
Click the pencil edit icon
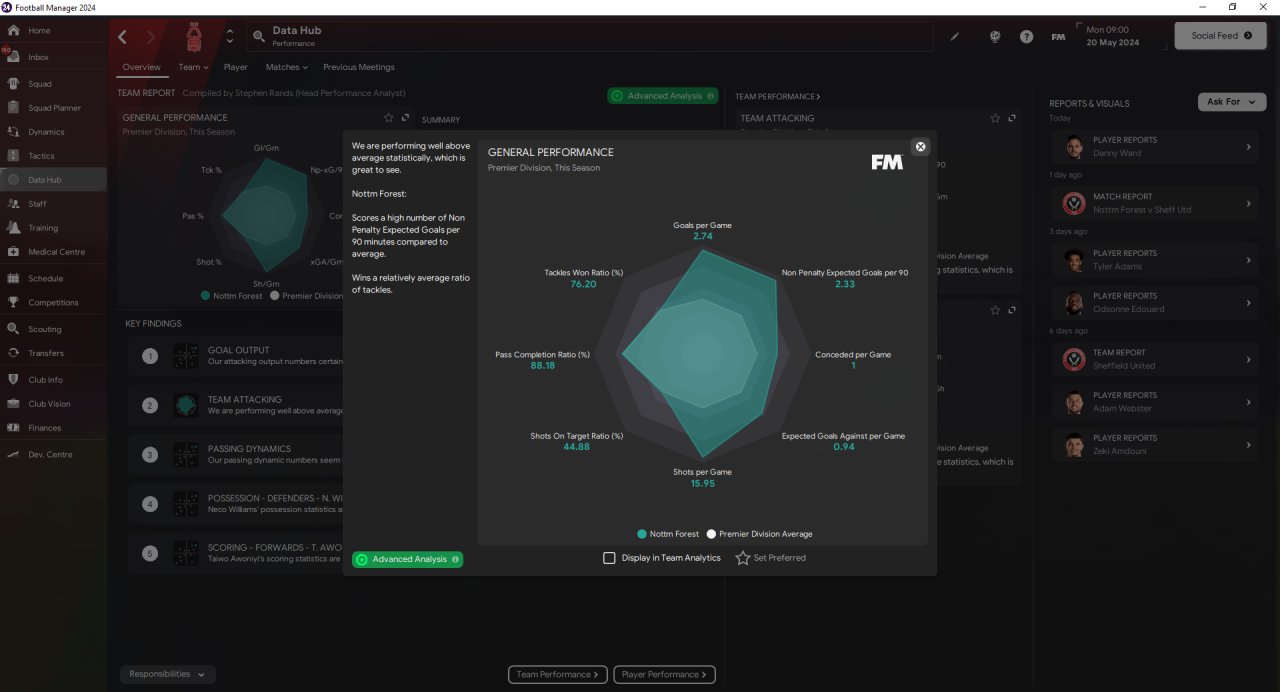click(x=954, y=37)
